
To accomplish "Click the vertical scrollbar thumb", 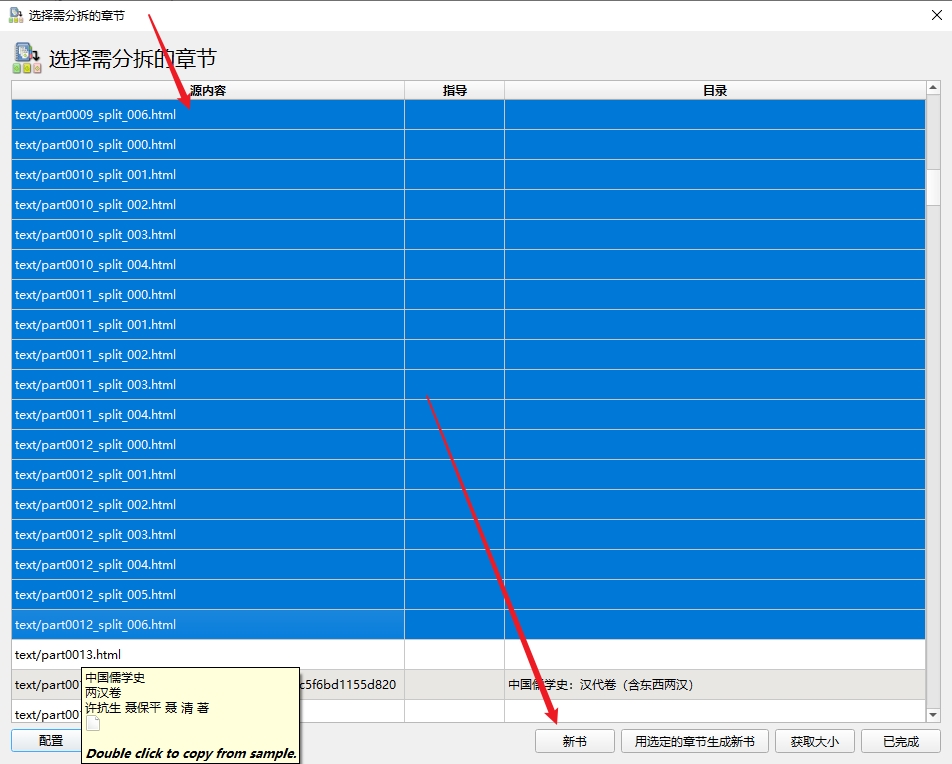I will point(934,187).
